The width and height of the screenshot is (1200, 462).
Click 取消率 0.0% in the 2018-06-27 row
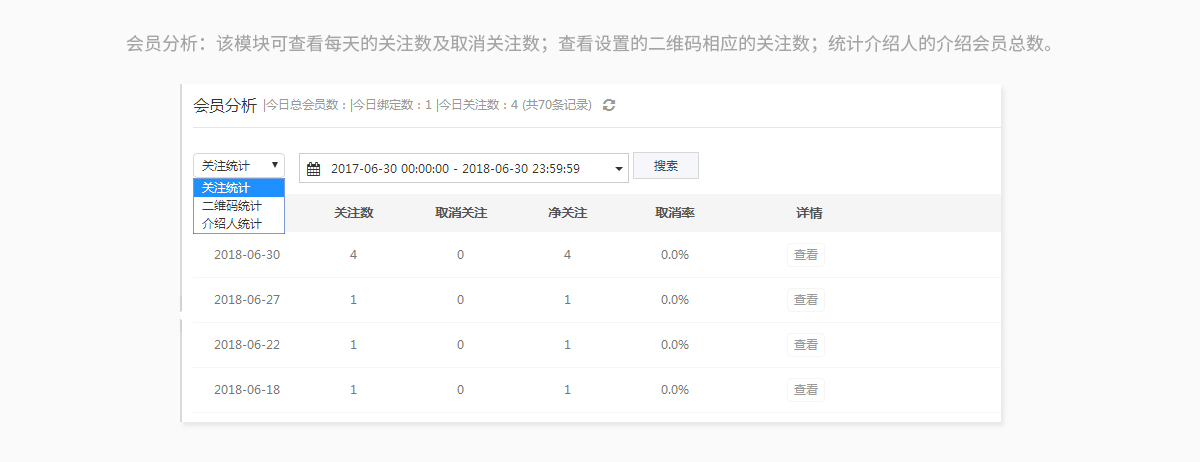pos(675,300)
